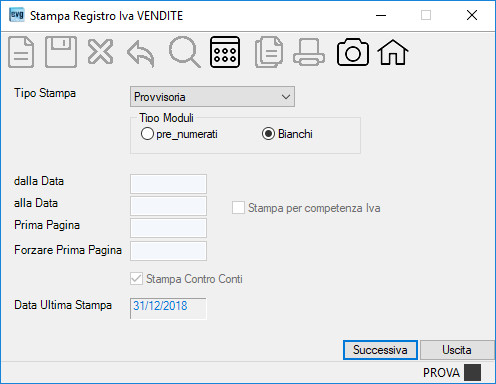This screenshot has width=496, height=384.
Task: Toggle Stampa Contro Conti checkbox
Action: (136, 279)
